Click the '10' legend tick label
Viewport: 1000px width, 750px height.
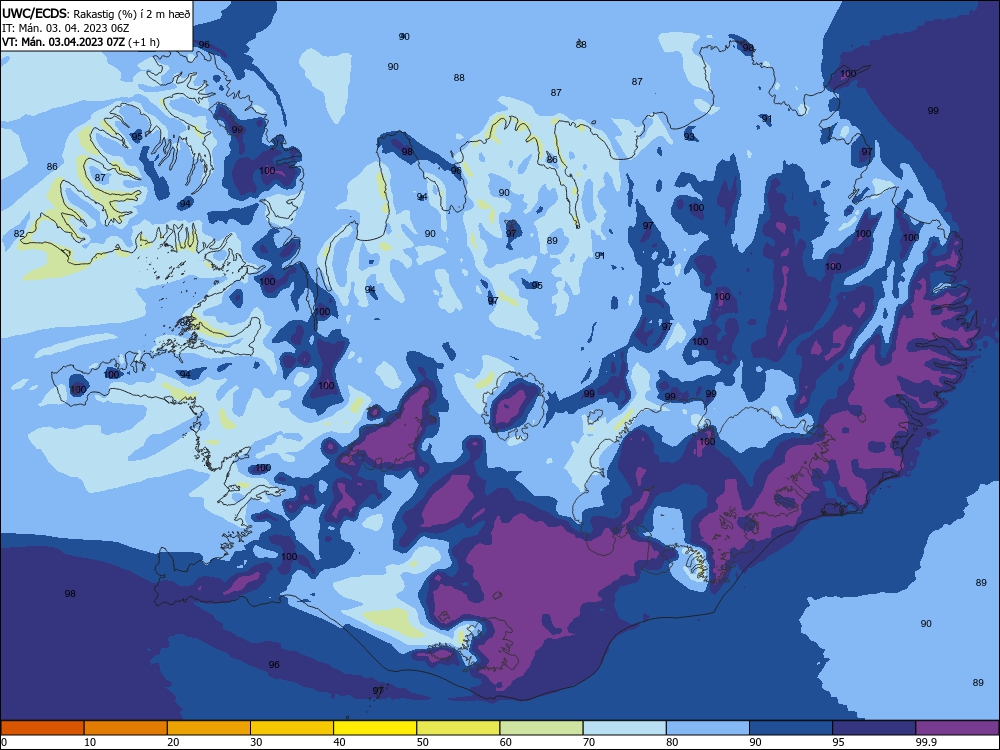tap(90, 742)
